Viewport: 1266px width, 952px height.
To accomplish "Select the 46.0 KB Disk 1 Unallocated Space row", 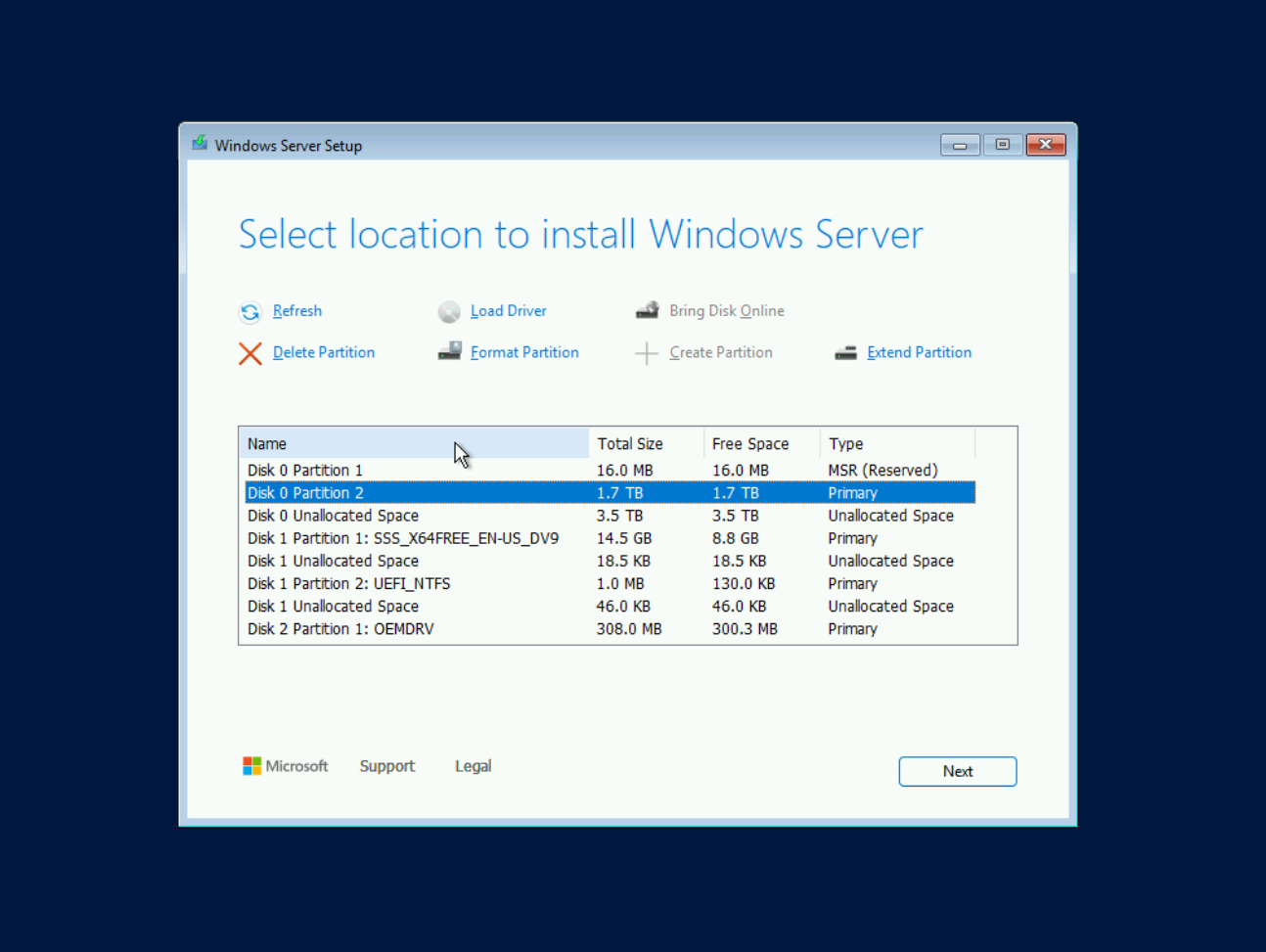I will coord(610,606).
